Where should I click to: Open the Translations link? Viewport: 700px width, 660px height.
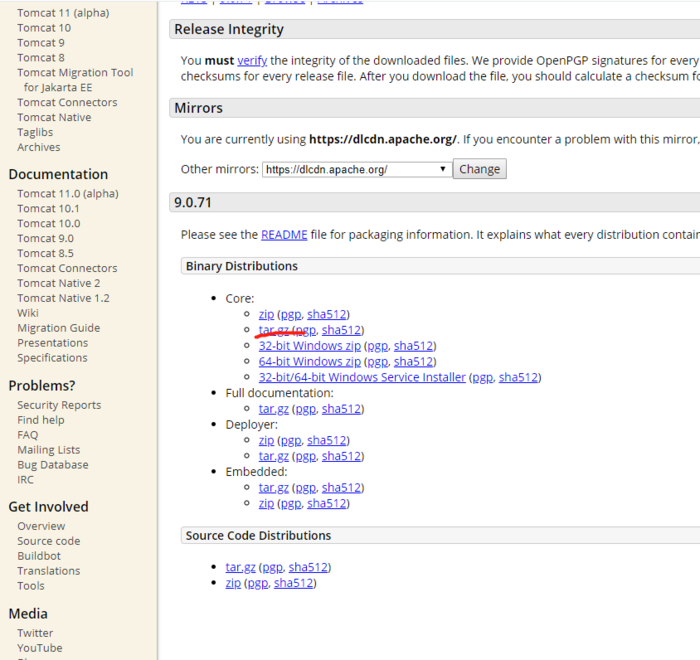coord(49,571)
